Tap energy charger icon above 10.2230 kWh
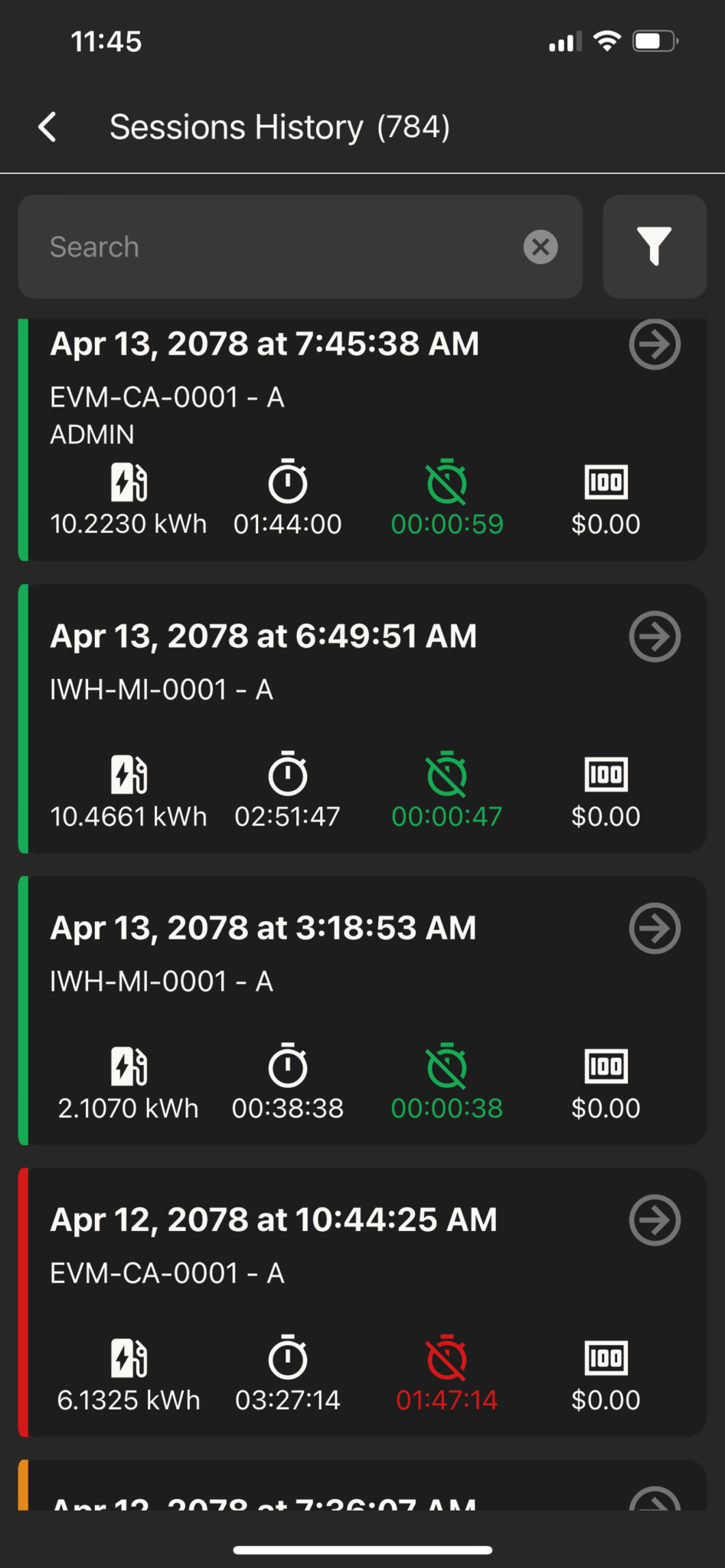 [x=129, y=482]
